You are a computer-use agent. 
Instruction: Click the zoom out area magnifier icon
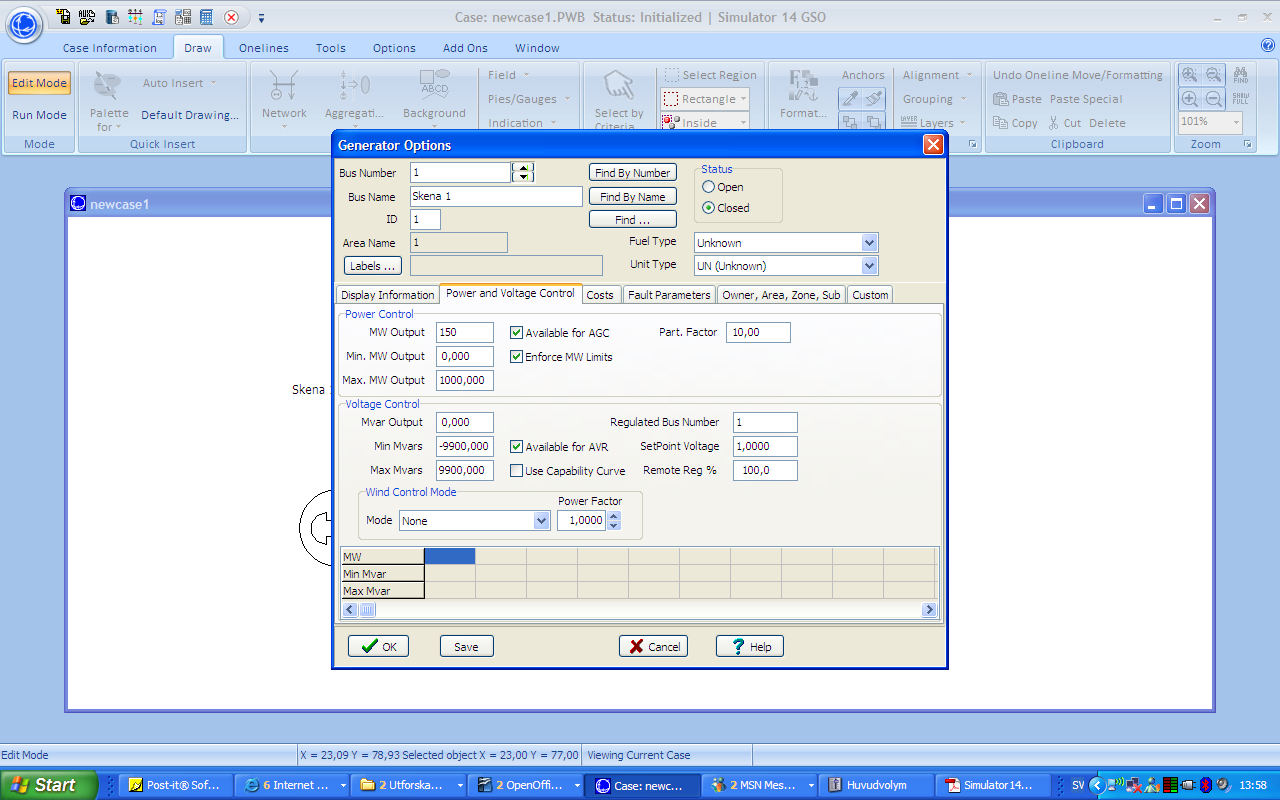click(1214, 75)
